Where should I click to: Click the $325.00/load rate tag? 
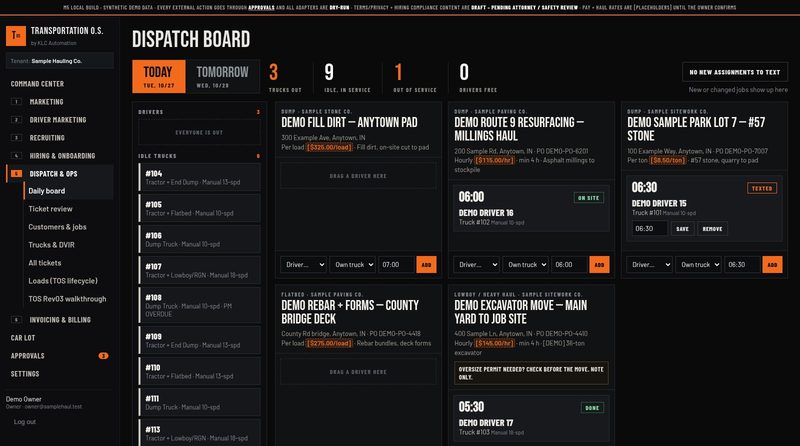[x=329, y=147]
